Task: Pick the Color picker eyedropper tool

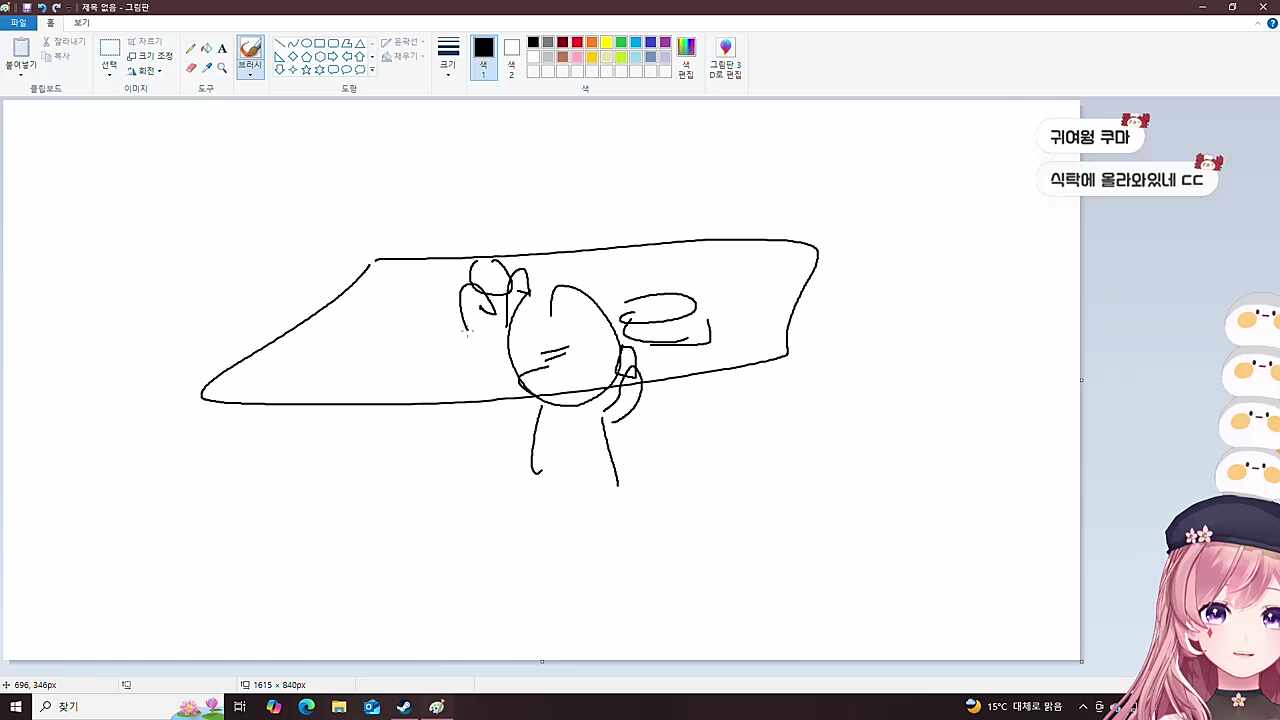Action: (207, 68)
